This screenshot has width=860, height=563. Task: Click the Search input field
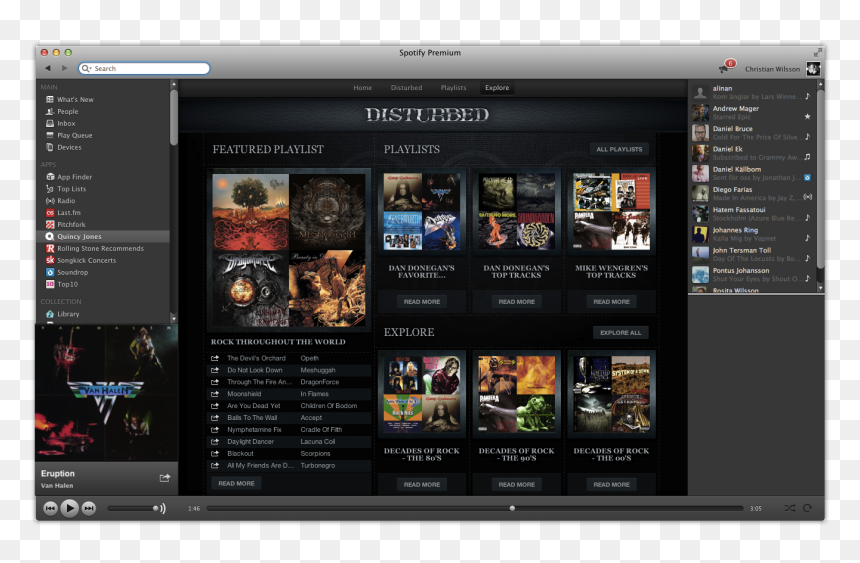coord(144,69)
